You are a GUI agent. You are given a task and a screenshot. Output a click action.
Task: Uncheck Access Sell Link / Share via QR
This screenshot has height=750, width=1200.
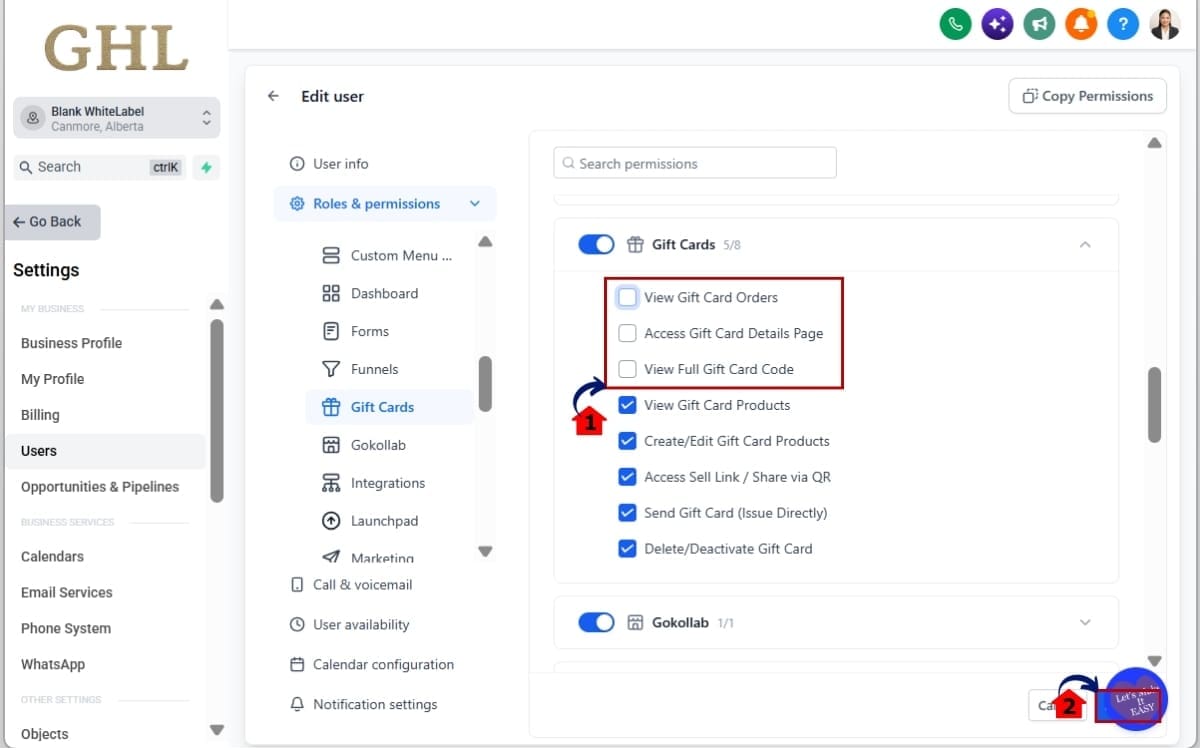[627, 477]
